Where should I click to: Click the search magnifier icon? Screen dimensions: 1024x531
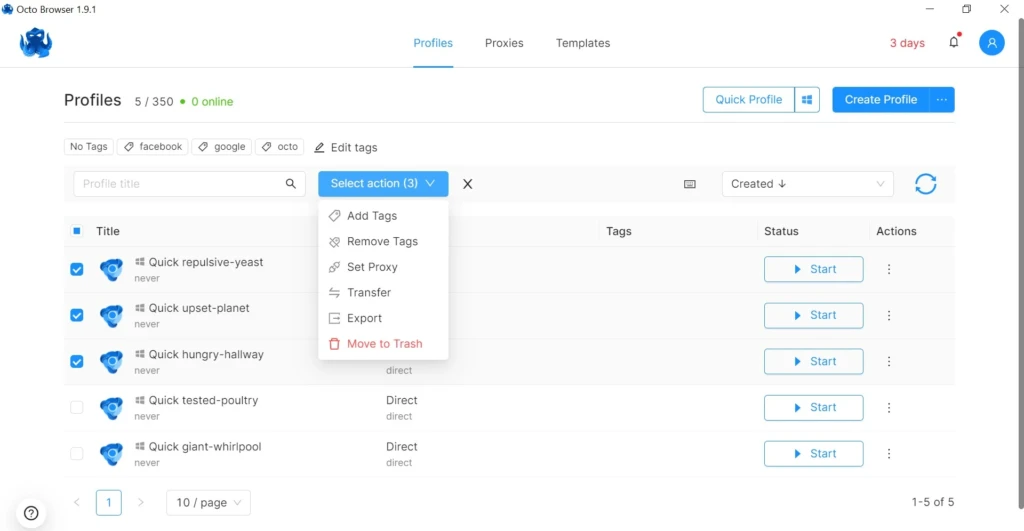291,184
